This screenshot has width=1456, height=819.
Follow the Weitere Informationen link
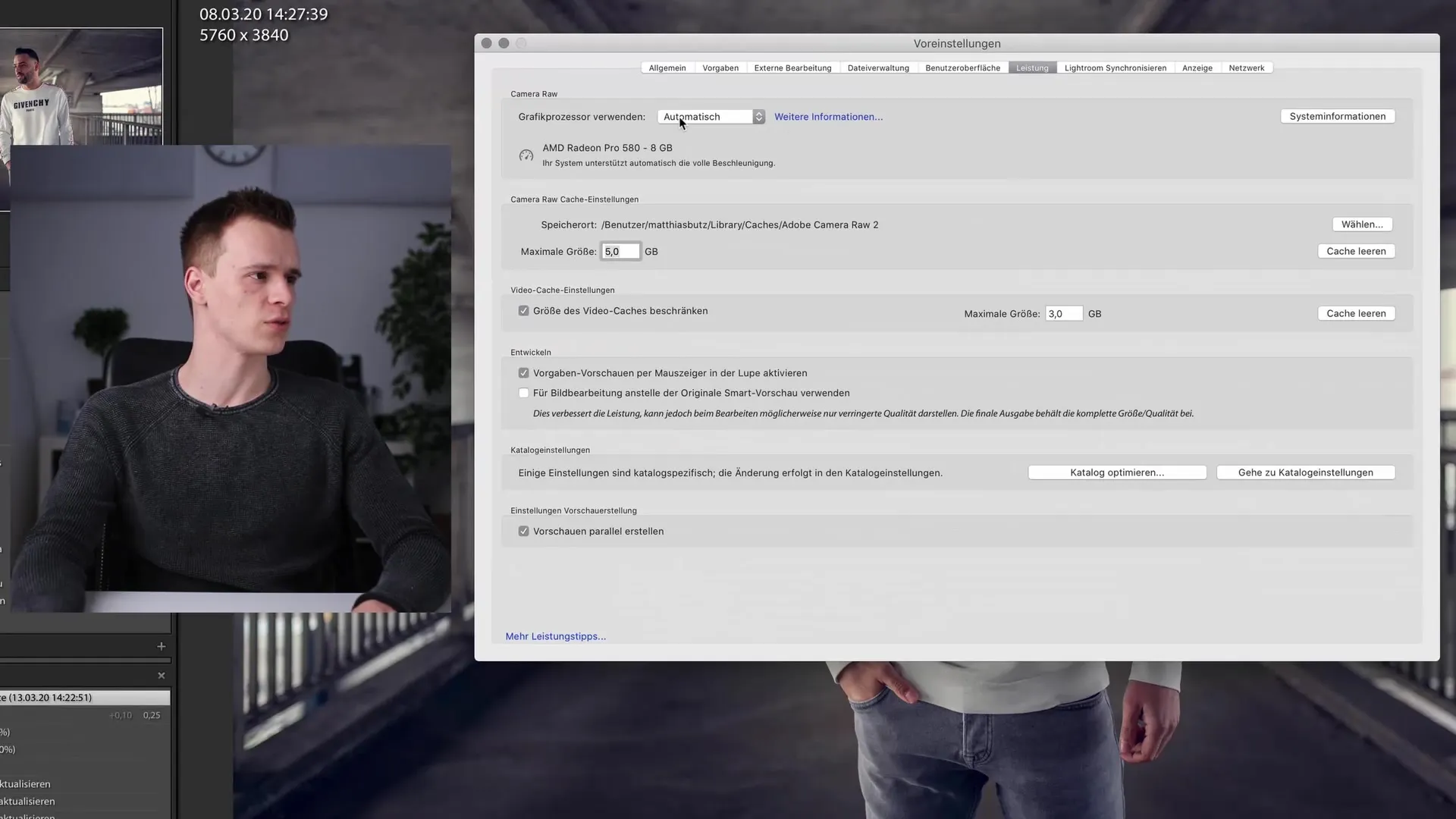[828, 117]
